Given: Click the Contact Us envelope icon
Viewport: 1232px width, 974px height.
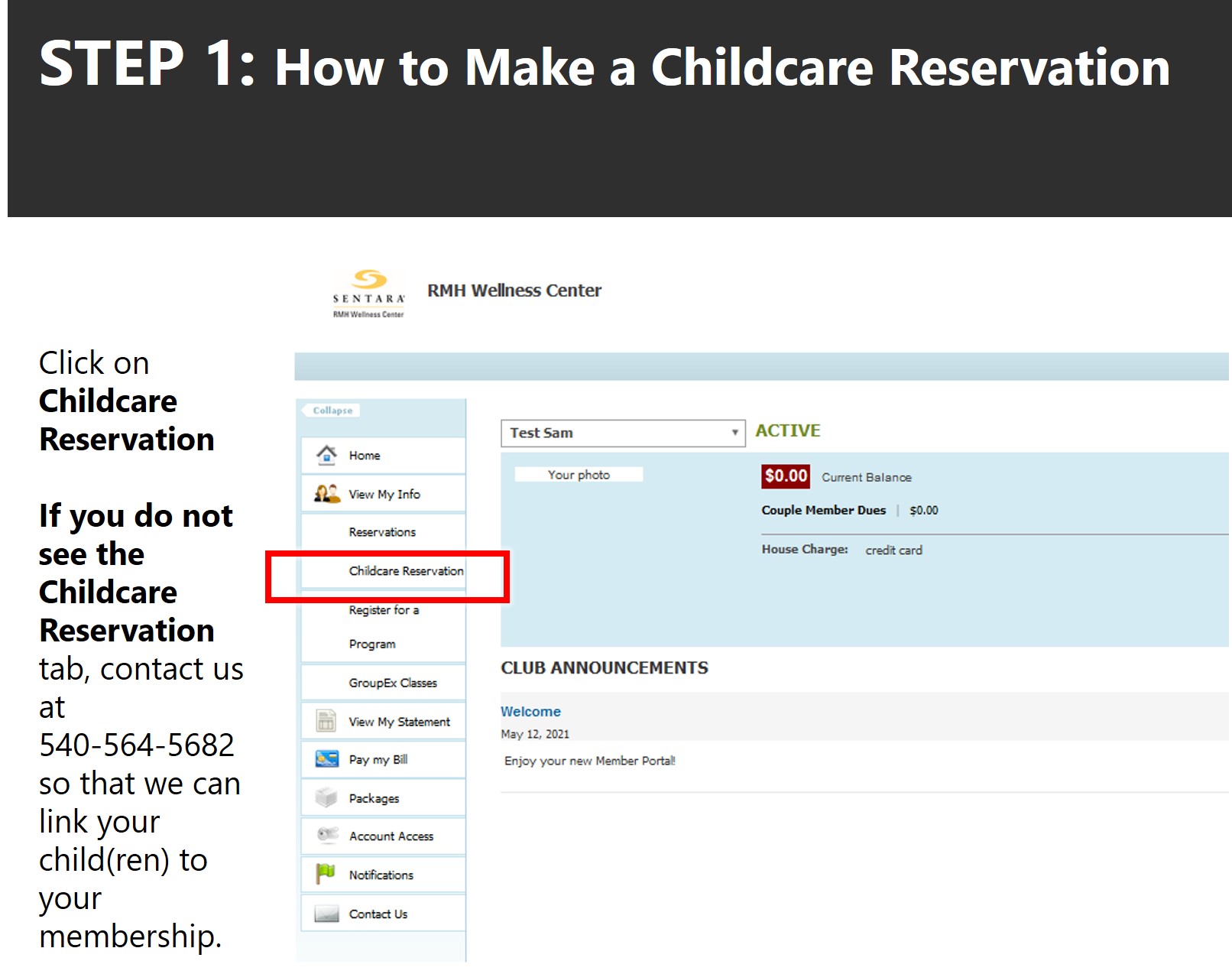Looking at the screenshot, I should click(x=326, y=913).
